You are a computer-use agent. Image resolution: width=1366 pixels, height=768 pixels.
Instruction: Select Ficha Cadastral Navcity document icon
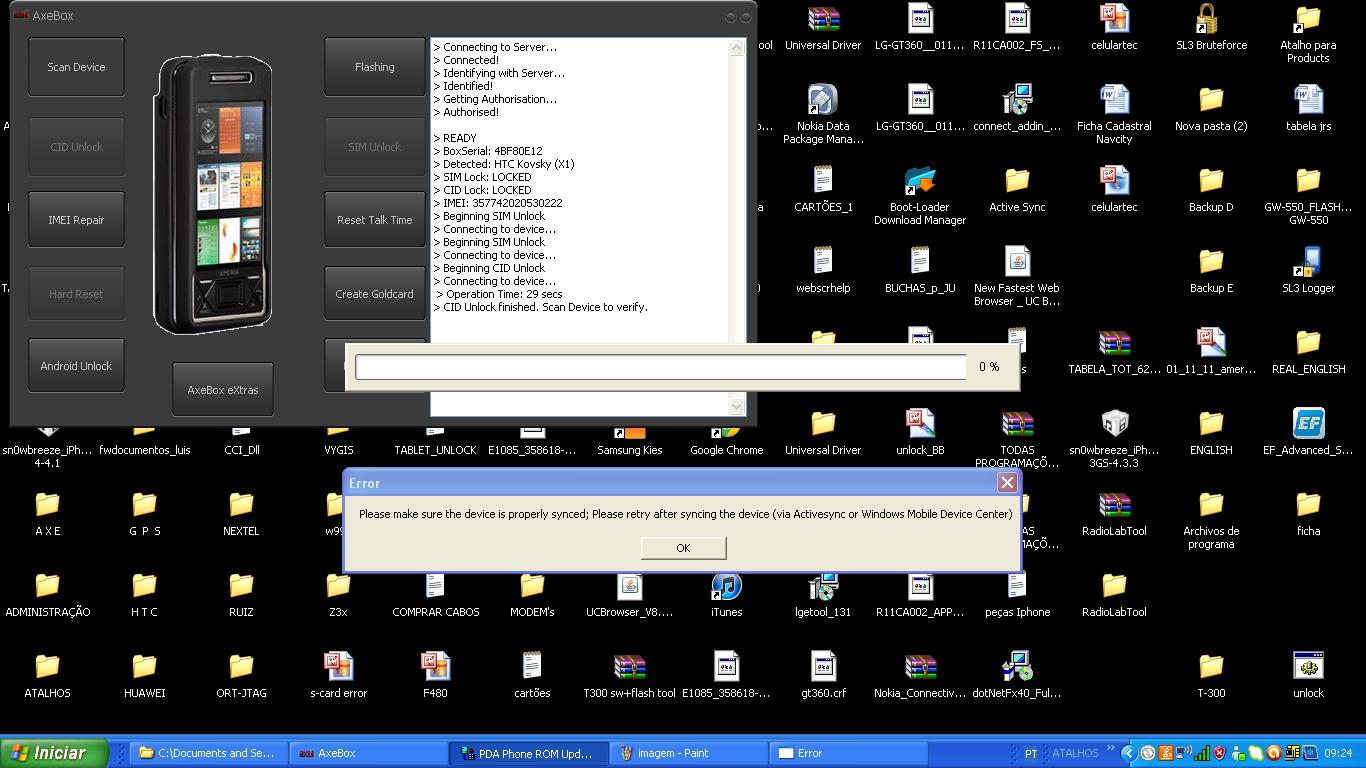point(1114,100)
